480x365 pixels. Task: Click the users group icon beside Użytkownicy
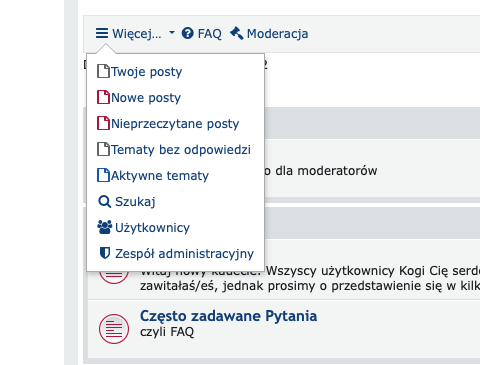(105, 227)
